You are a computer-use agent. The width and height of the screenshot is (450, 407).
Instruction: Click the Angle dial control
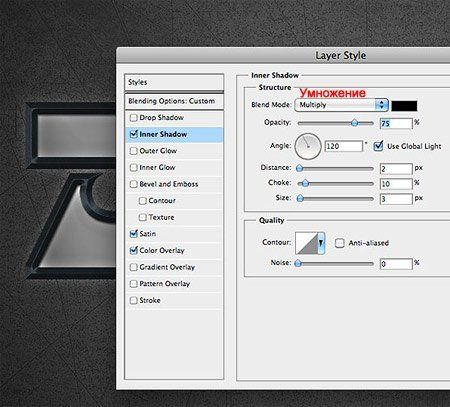point(308,146)
